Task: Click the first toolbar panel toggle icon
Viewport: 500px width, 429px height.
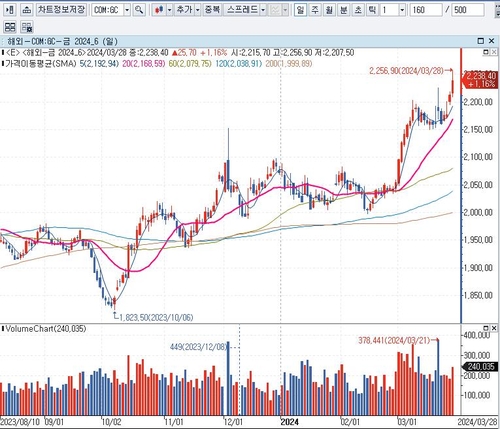Action: [10, 10]
